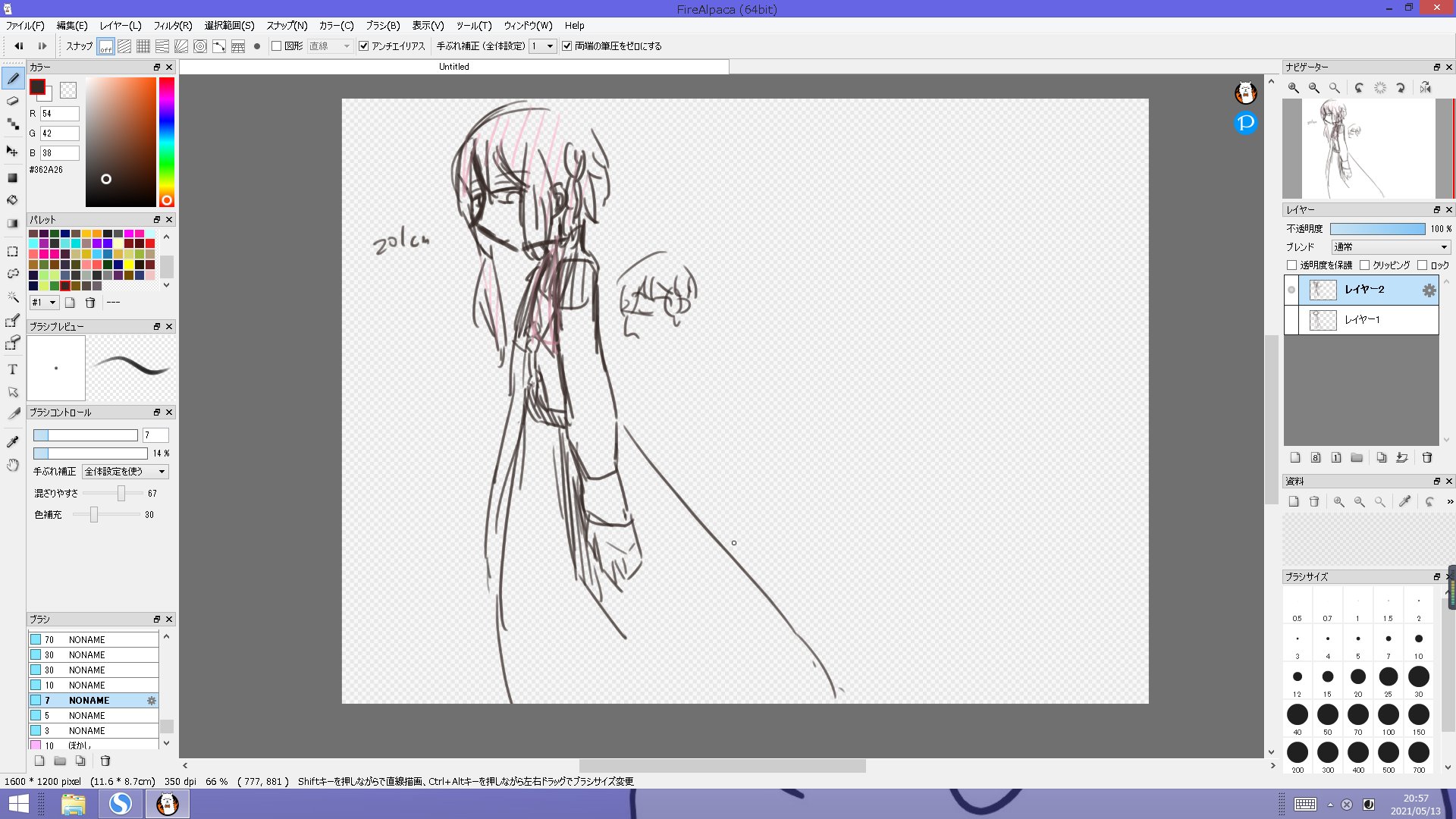The width and height of the screenshot is (1456, 819).
Task: Select the Brush tool in left toolbar
Action: pos(13,78)
